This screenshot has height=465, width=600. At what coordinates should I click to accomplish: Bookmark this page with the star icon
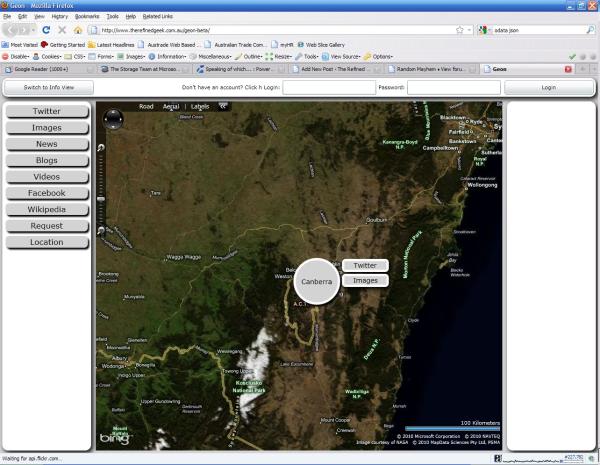pos(460,30)
